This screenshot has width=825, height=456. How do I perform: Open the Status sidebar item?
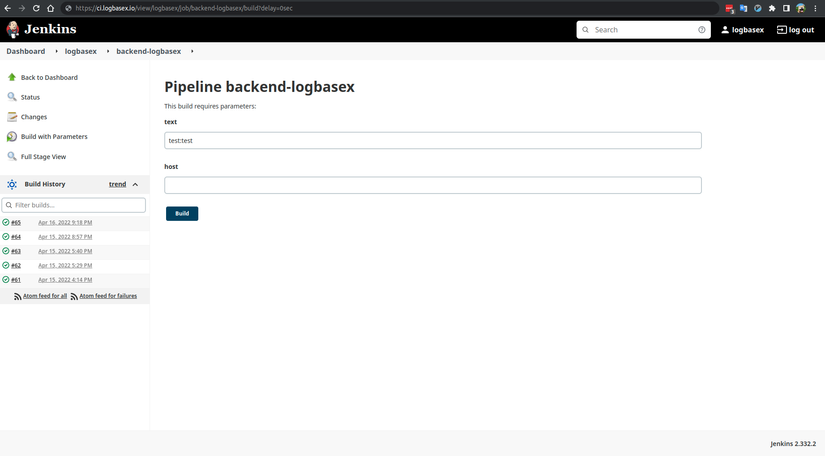click(x=31, y=97)
